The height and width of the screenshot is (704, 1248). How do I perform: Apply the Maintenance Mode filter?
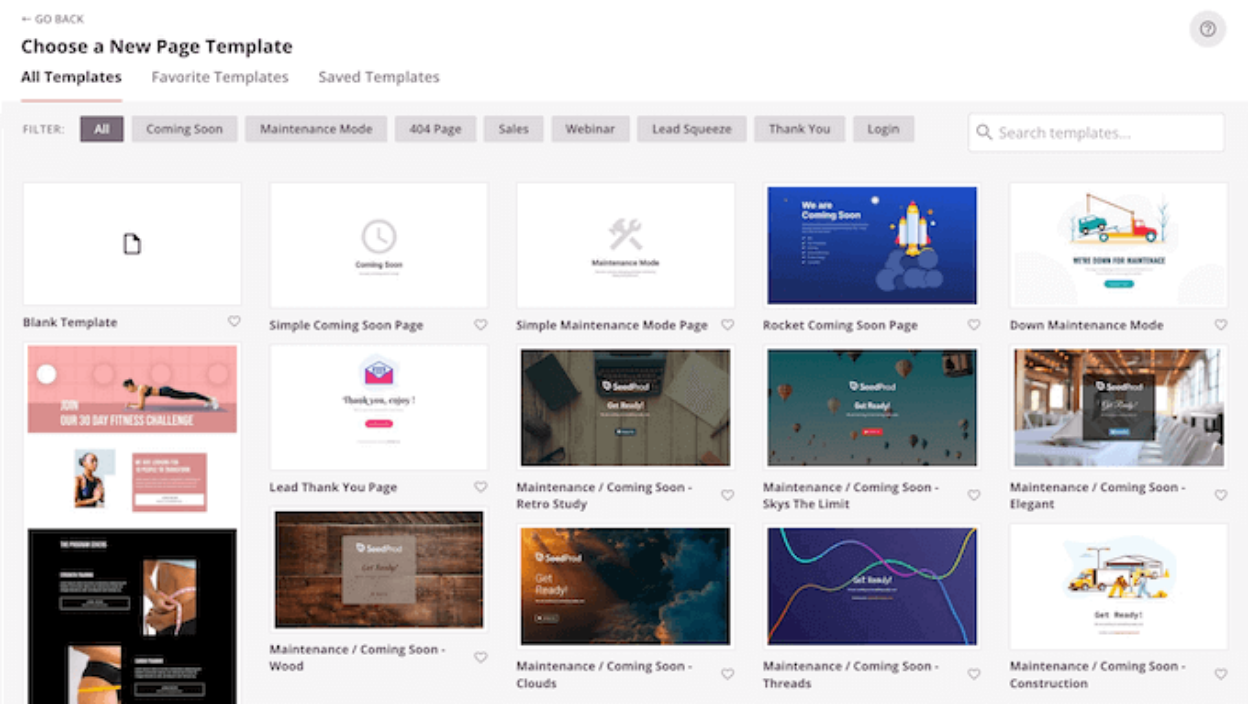pyautogui.click(x=316, y=129)
